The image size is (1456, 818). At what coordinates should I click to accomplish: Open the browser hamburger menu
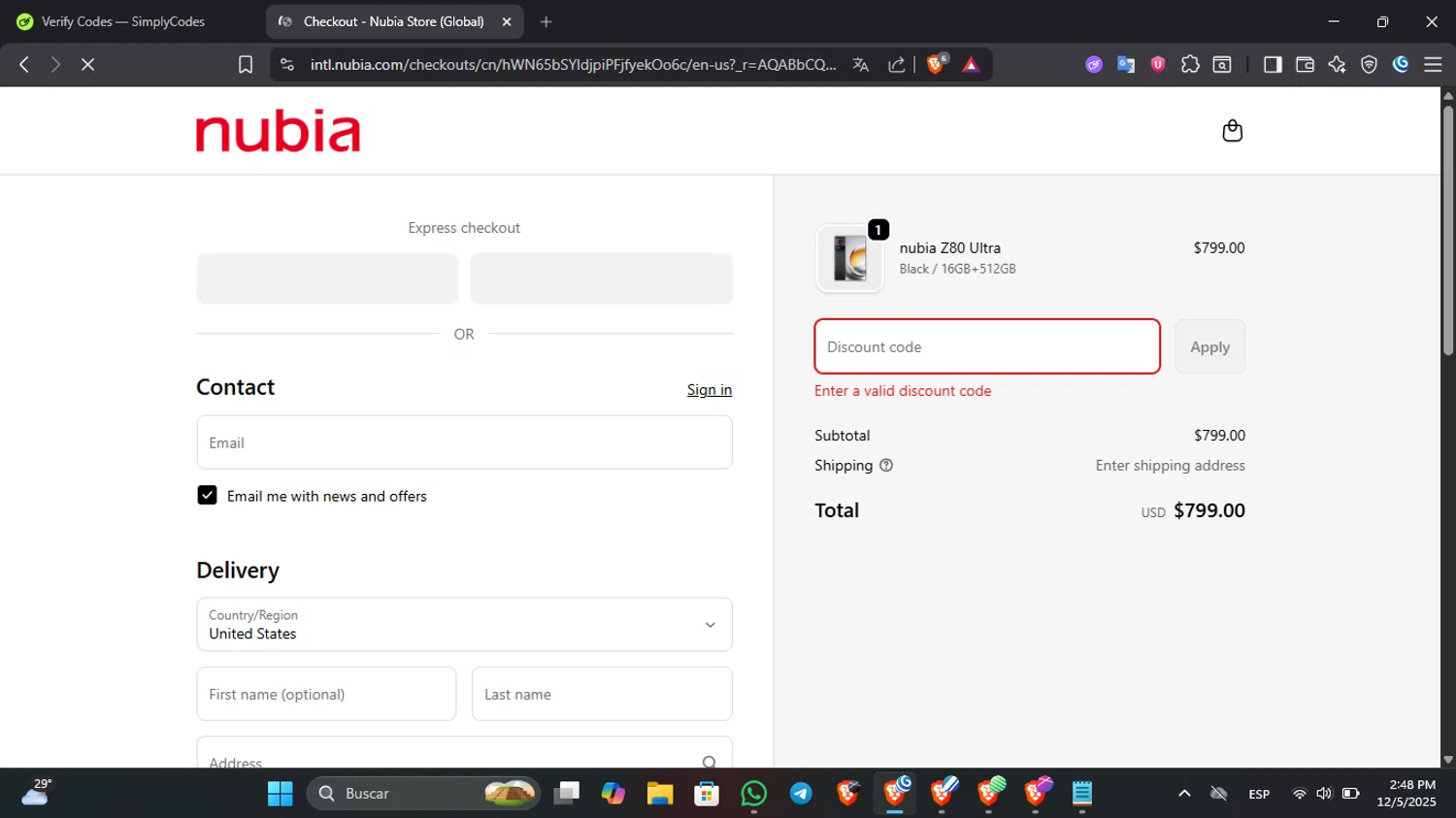[1433, 64]
